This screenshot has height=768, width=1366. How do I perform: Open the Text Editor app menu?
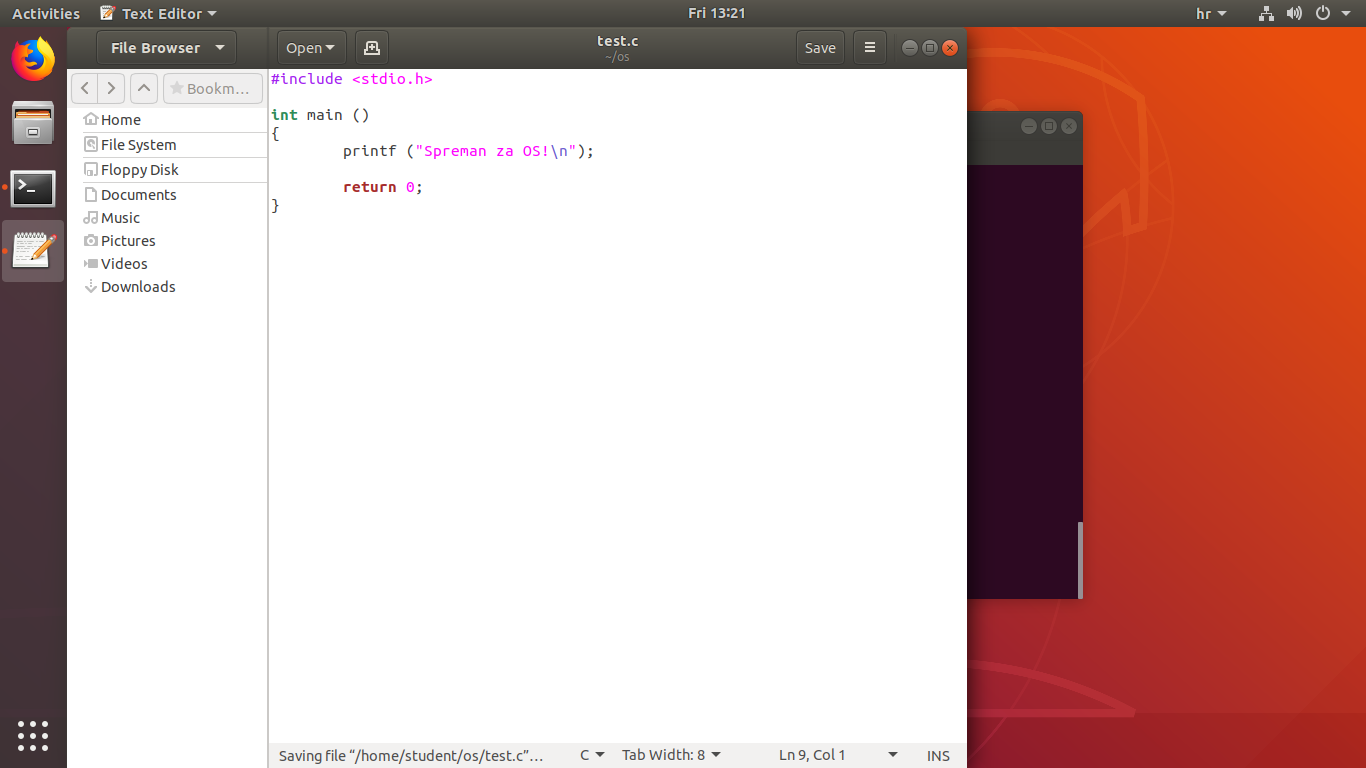(x=158, y=14)
